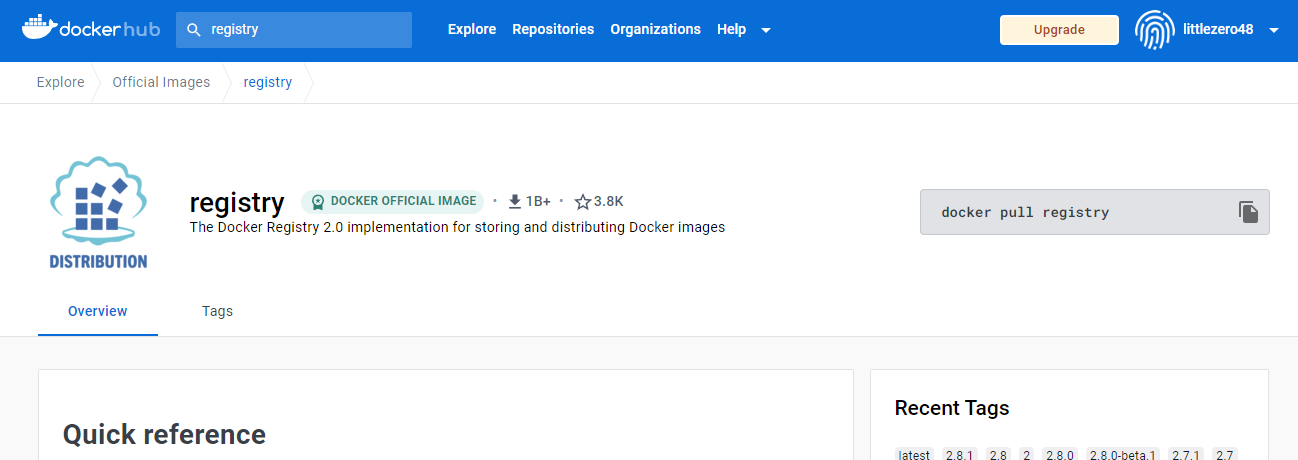Click the registry page title
1298x460 pixels.
237,203
